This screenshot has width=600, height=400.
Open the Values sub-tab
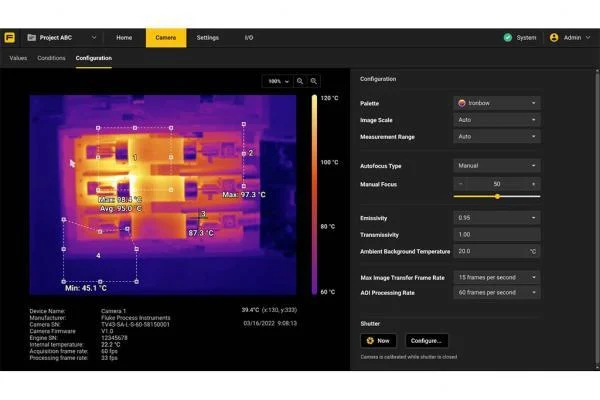[18, 58]
